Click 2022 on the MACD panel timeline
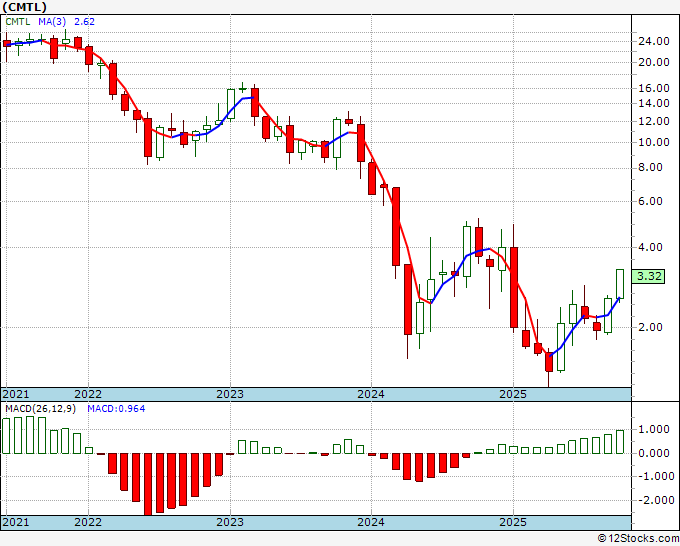This screenshot has height=546, width=680. coord(88,522)
